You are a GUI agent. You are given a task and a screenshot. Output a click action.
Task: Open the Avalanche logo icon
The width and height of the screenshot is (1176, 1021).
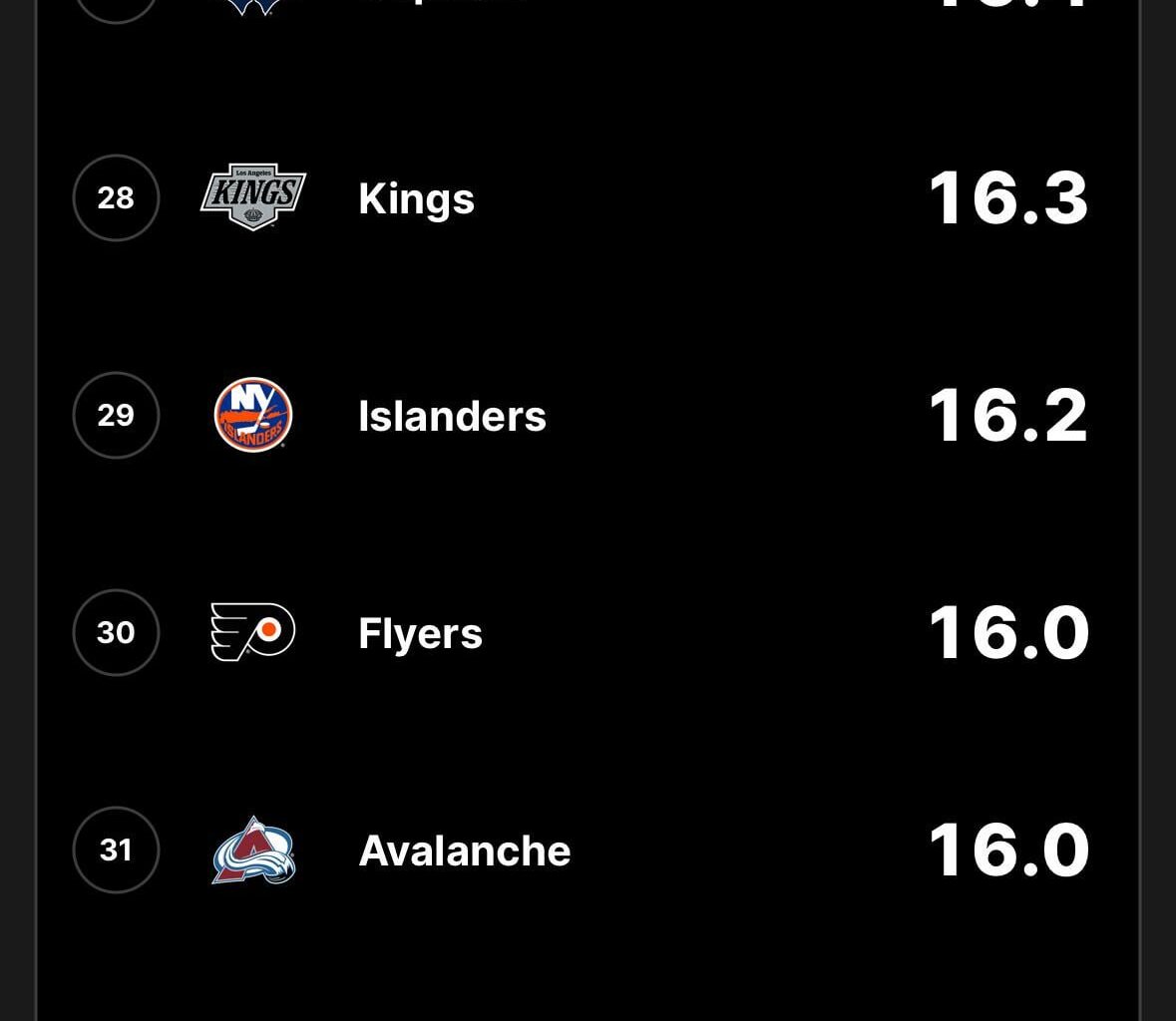point(253,850)
